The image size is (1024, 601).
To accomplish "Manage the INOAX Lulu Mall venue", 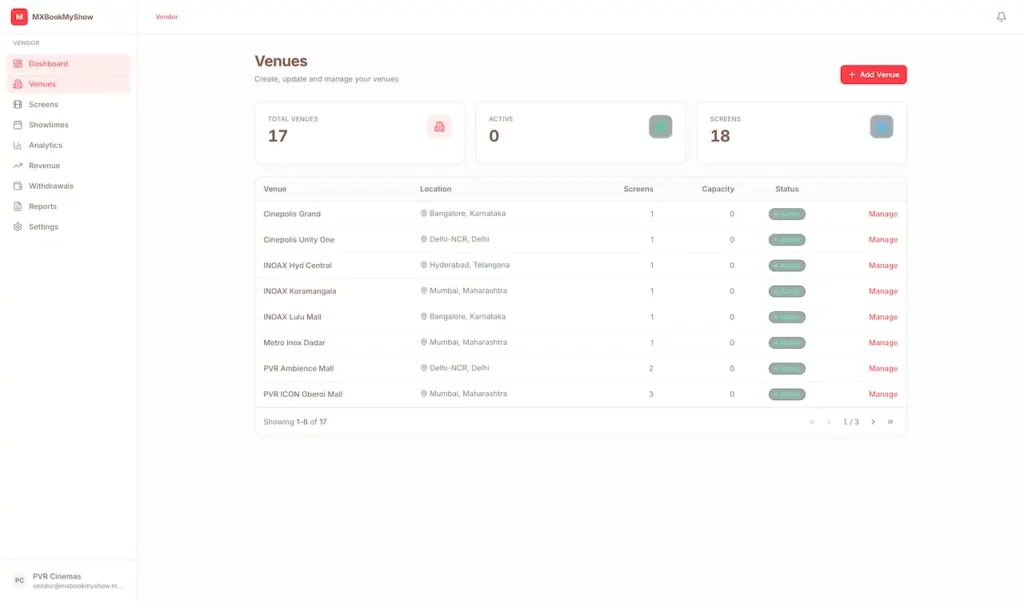I will (883, 317).
